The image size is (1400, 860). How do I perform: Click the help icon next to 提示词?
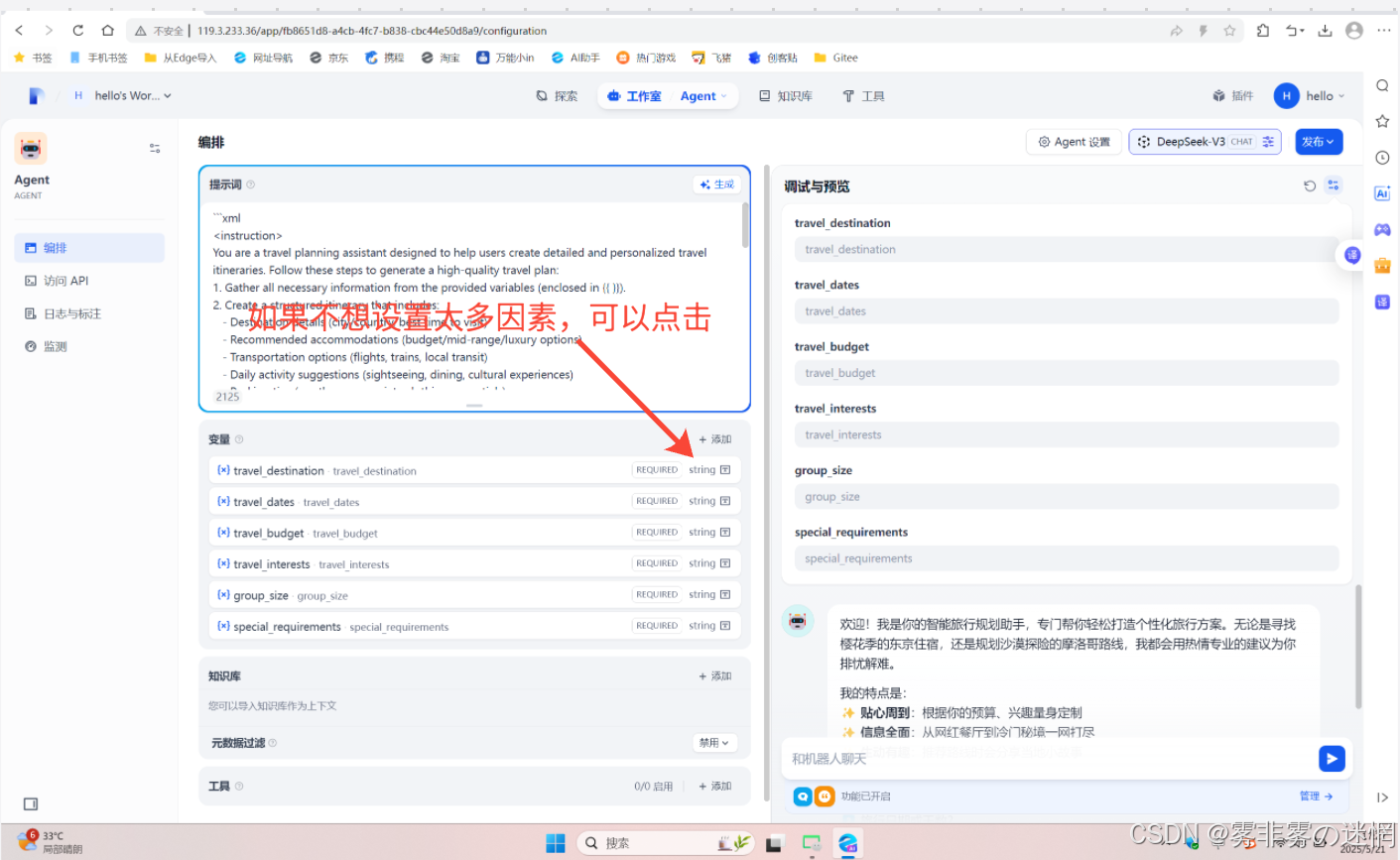coord(251,184)
